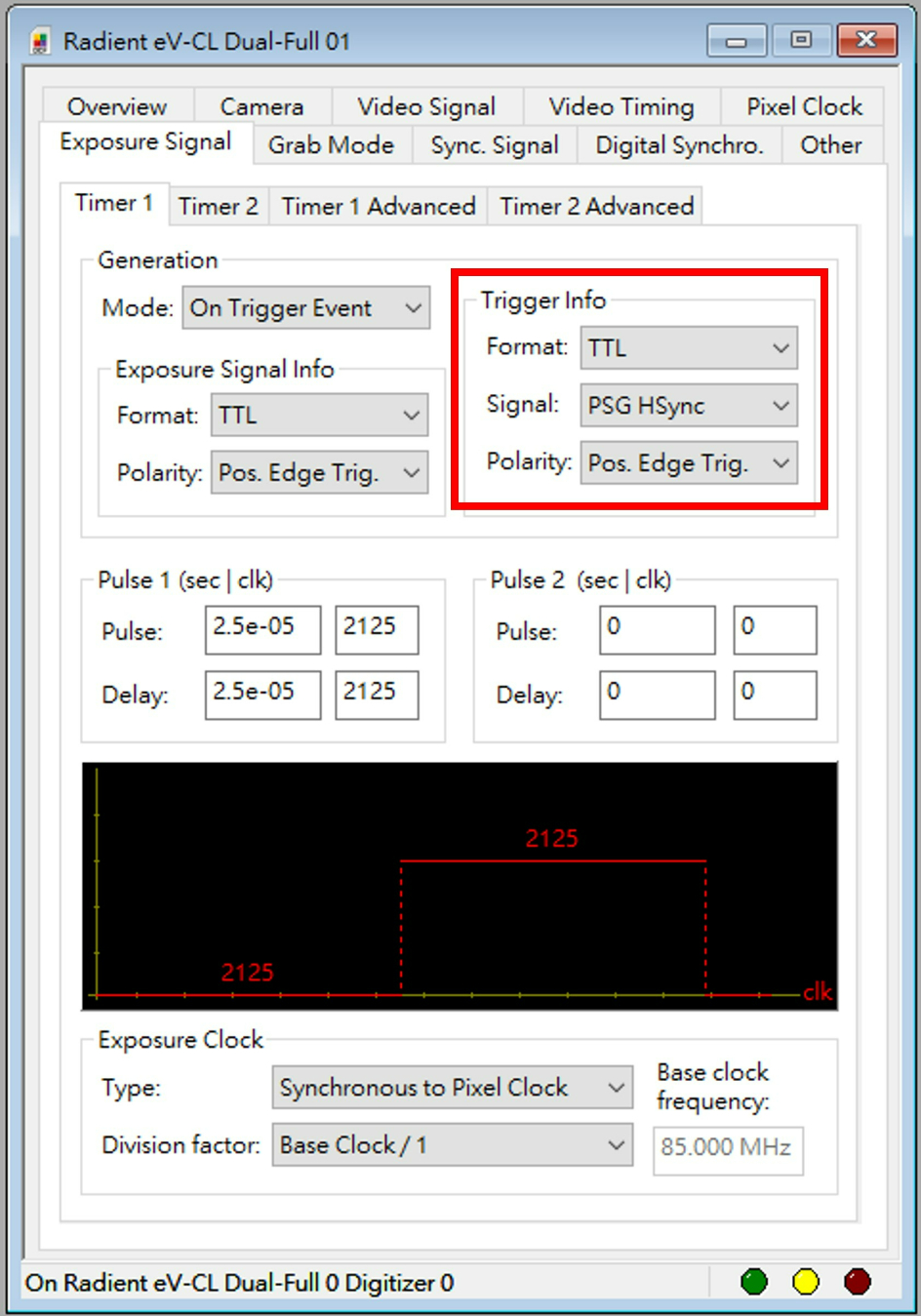Click the Pulse 1 delay clk field

377,695
